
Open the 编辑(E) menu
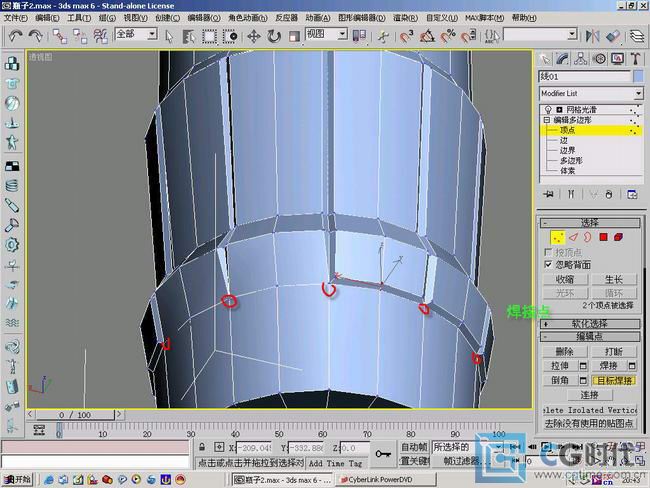point(47,18)
